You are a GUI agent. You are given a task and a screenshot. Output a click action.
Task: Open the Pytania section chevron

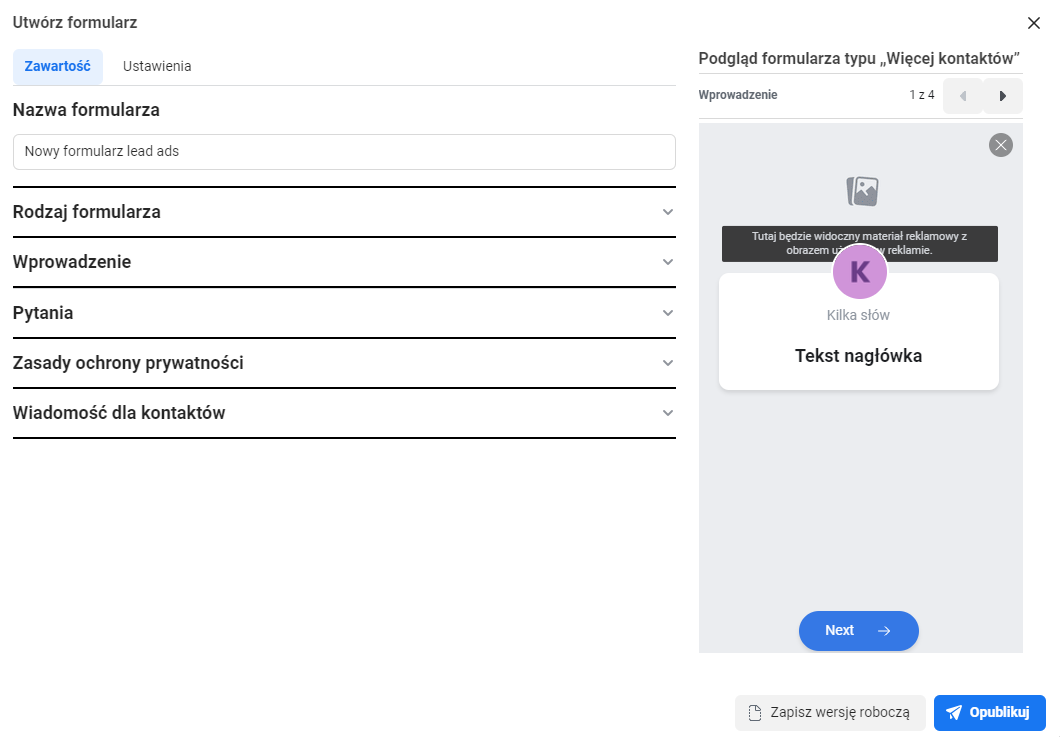coord(668,313)
